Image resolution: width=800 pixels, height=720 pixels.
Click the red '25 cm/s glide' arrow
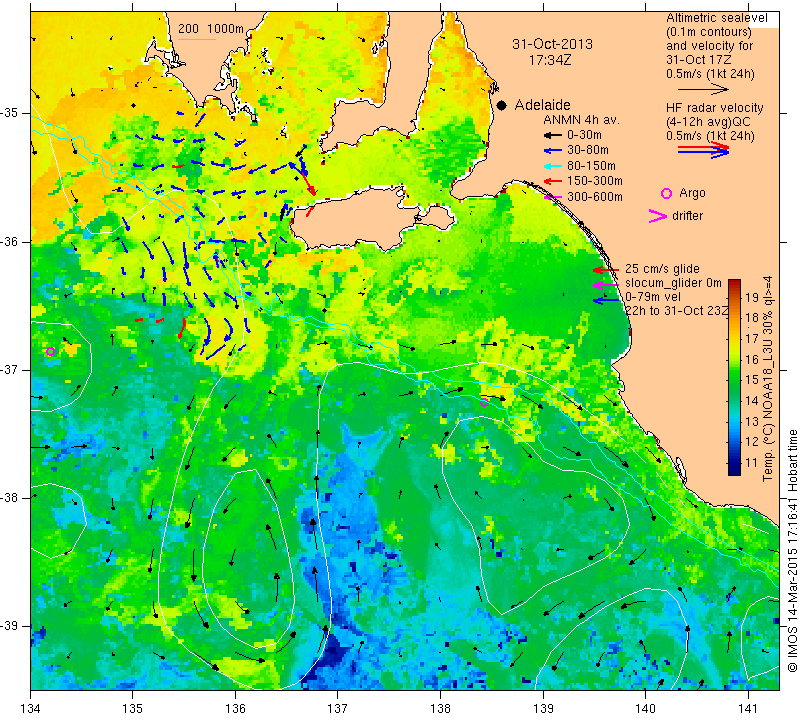pos(606,270)
